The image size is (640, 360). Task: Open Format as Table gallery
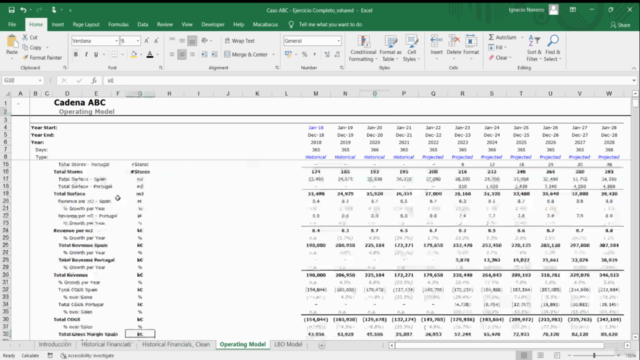click(391, 48)
